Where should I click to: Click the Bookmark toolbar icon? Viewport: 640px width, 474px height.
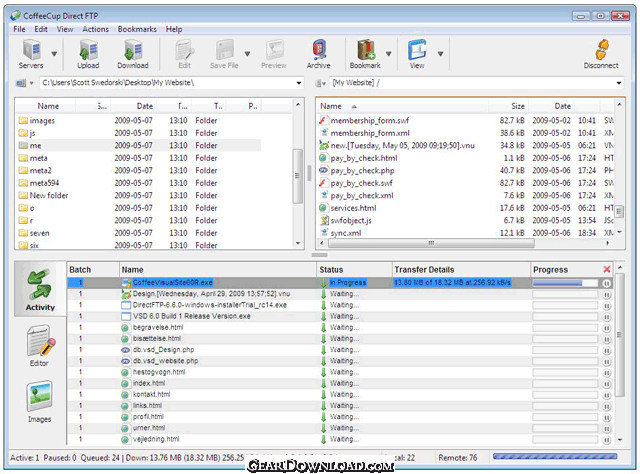(365, 53)
